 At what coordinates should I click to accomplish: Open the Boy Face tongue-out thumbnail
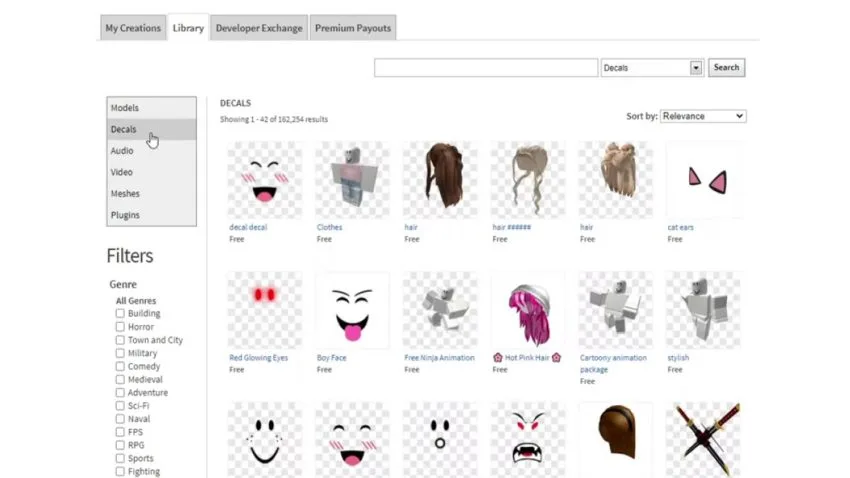pyautogui.click(x=352, y=310)
